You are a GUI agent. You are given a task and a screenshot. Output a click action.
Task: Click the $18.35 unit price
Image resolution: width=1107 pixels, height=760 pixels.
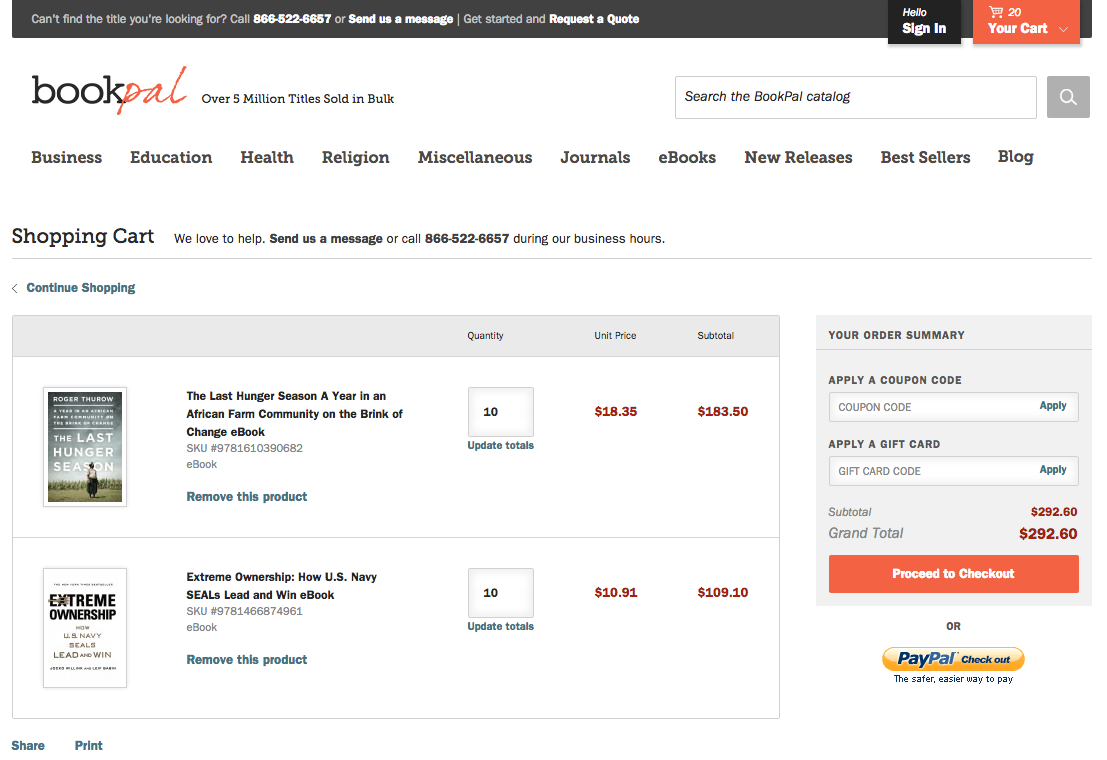point(616,412)
